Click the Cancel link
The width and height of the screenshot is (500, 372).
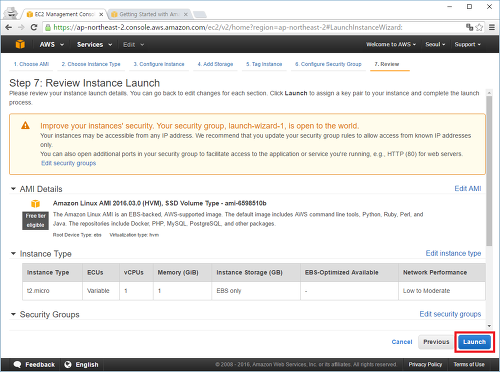click(x=402, y=342)
